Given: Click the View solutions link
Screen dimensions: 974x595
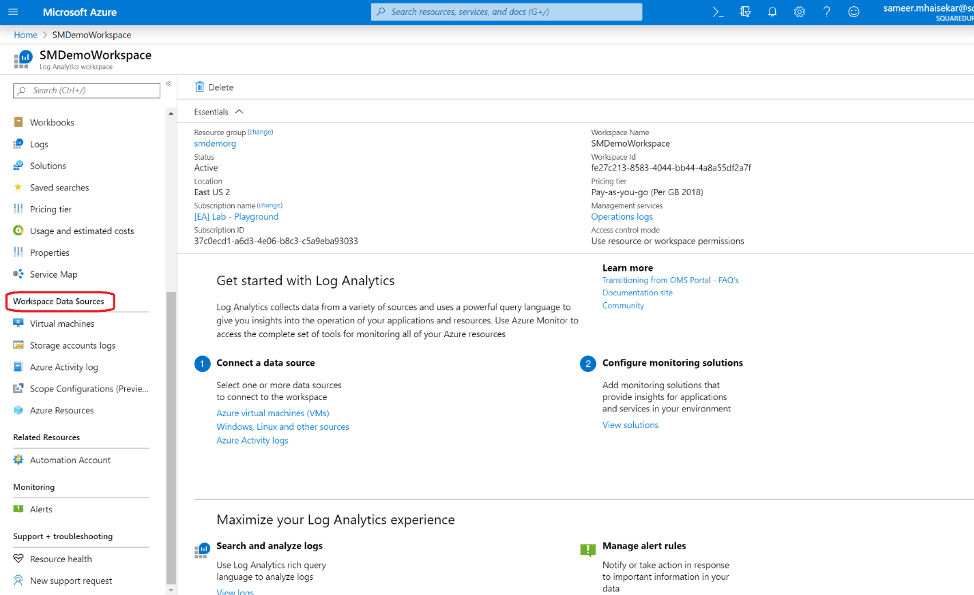Looking at the screenshot, I should click(x=630, y=425).
